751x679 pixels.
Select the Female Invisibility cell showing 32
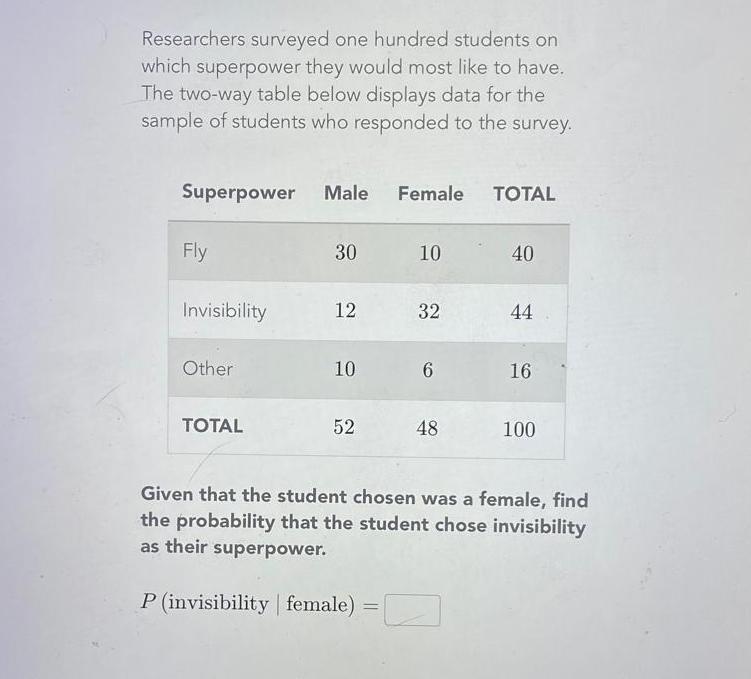point(429,312)
